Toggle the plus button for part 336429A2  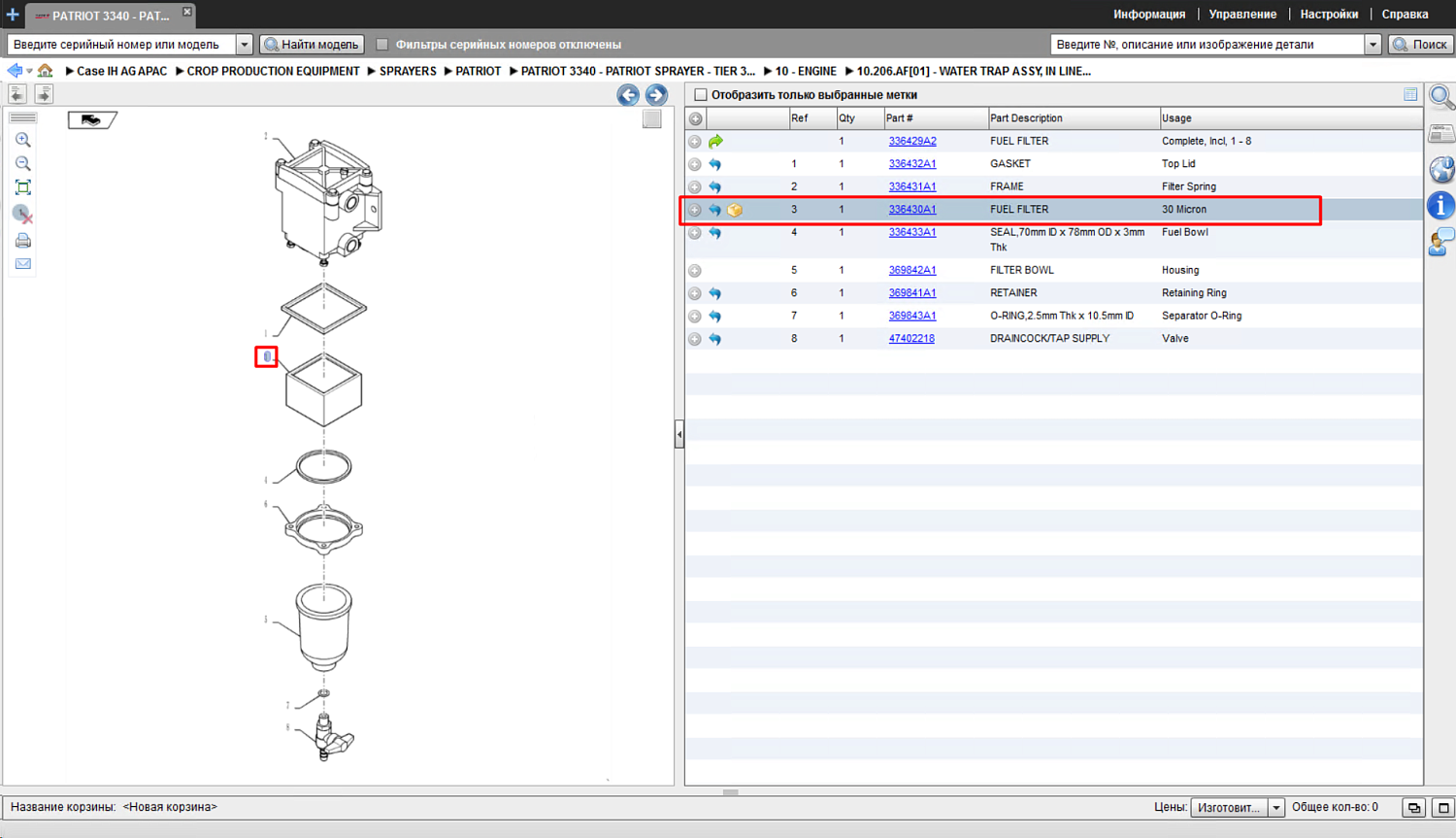695,142
